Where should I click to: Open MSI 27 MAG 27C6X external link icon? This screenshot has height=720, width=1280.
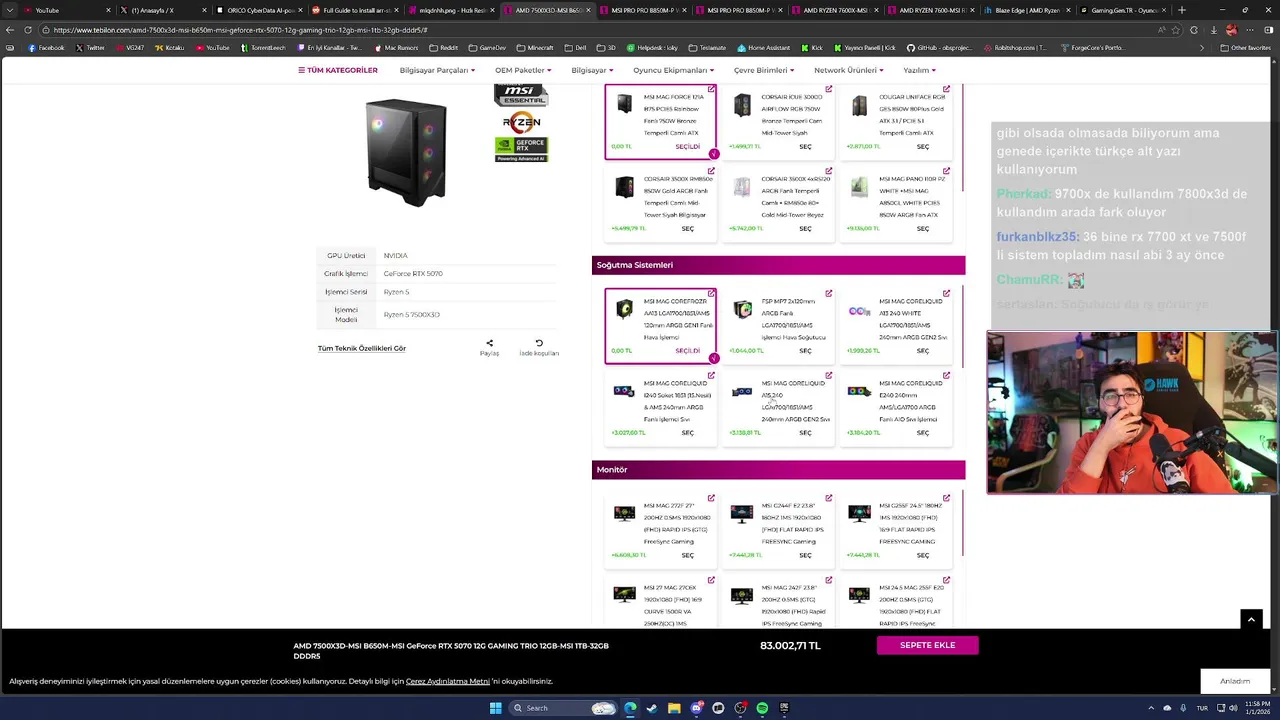(x=711, y=580)
